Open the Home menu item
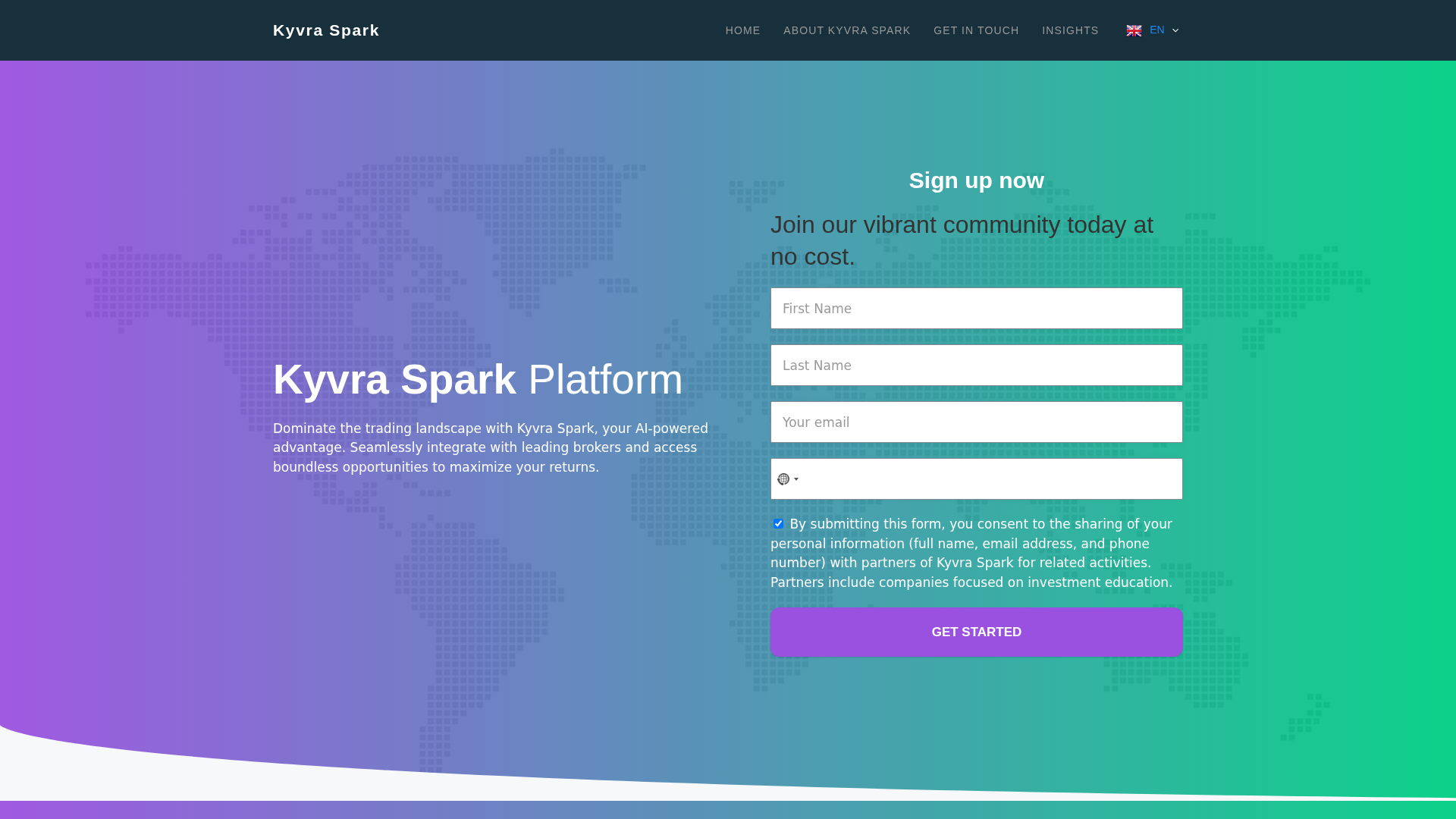Screen dimensions: 1456x819 pyautogui.click(x=742, y=30)
